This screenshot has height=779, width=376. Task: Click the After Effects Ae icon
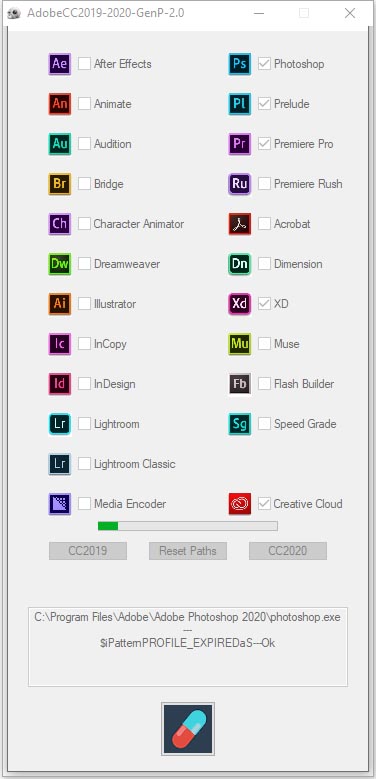click(x=60, y=64)
